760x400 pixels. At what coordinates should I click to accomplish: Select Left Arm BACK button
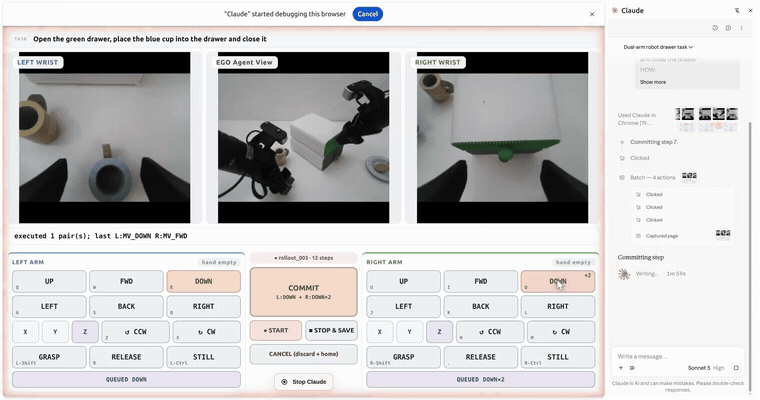point(126,307)
